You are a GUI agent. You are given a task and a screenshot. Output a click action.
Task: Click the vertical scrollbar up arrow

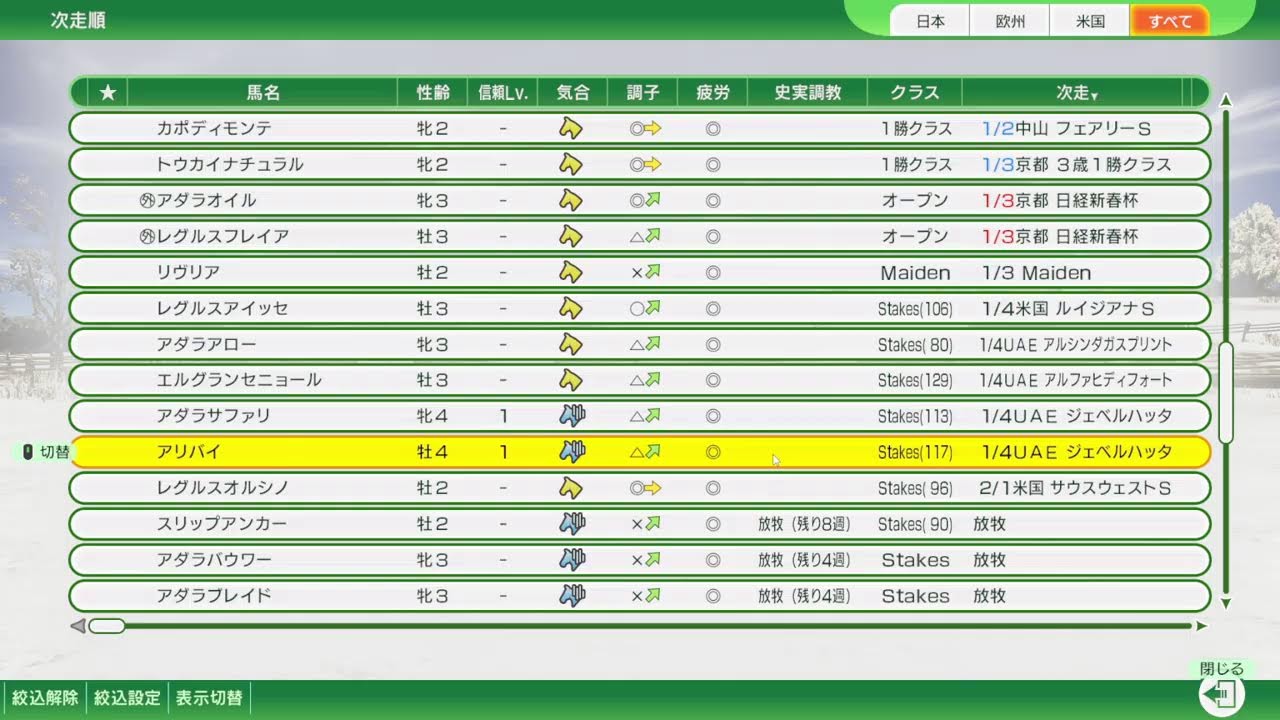tap(1227, 100)
